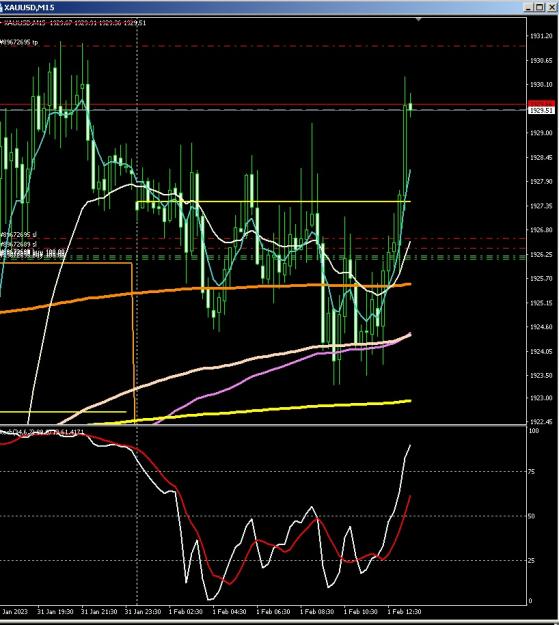The width and height of the screenshot is (559, 625).
Task: Click price scale value 1926.80
Action: 541,230
